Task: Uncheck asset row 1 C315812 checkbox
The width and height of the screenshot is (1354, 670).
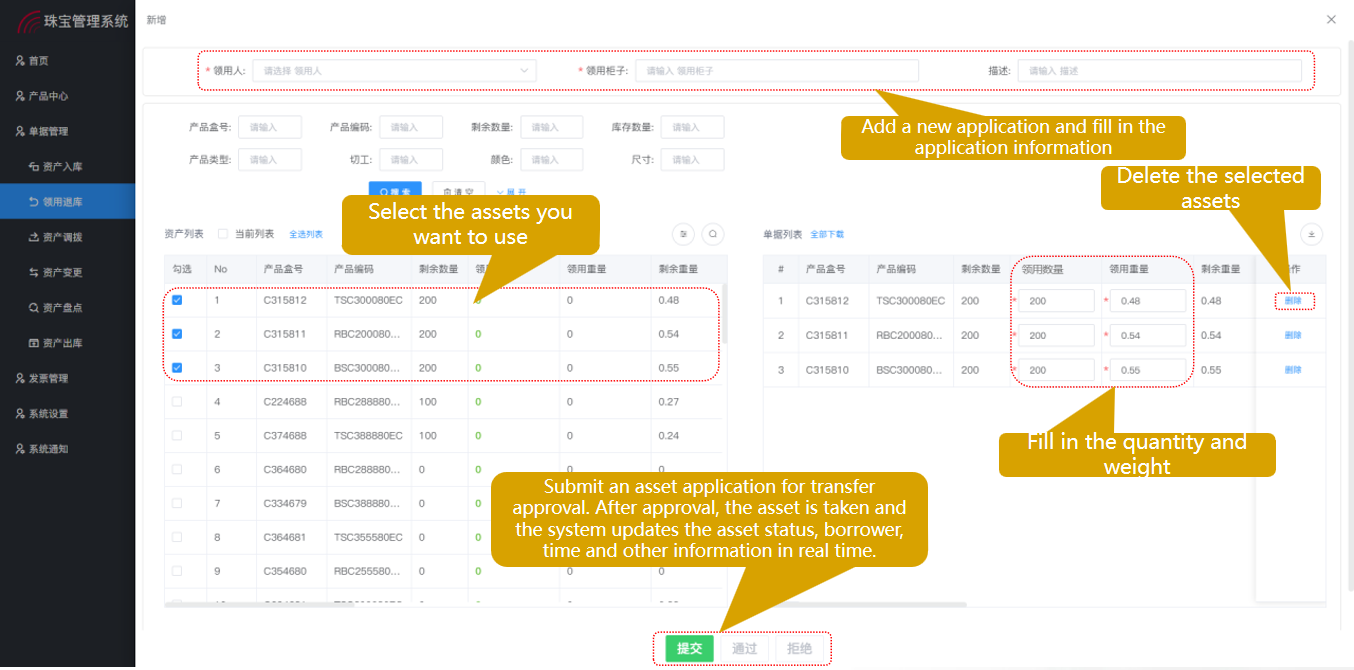Action: pos(177,300)
